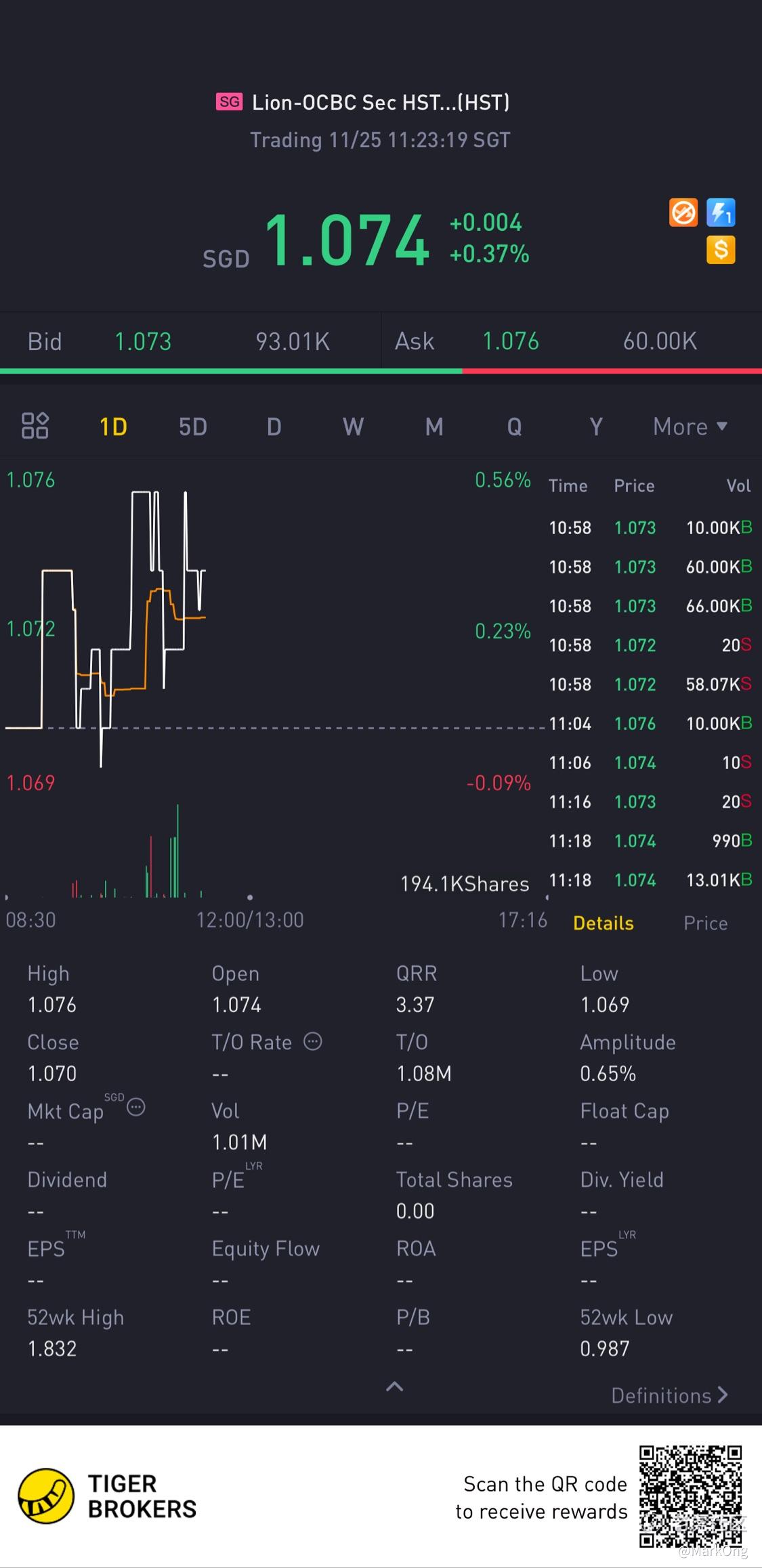
Task: Tap the QR code image
Action: (x=691, y=1497)
